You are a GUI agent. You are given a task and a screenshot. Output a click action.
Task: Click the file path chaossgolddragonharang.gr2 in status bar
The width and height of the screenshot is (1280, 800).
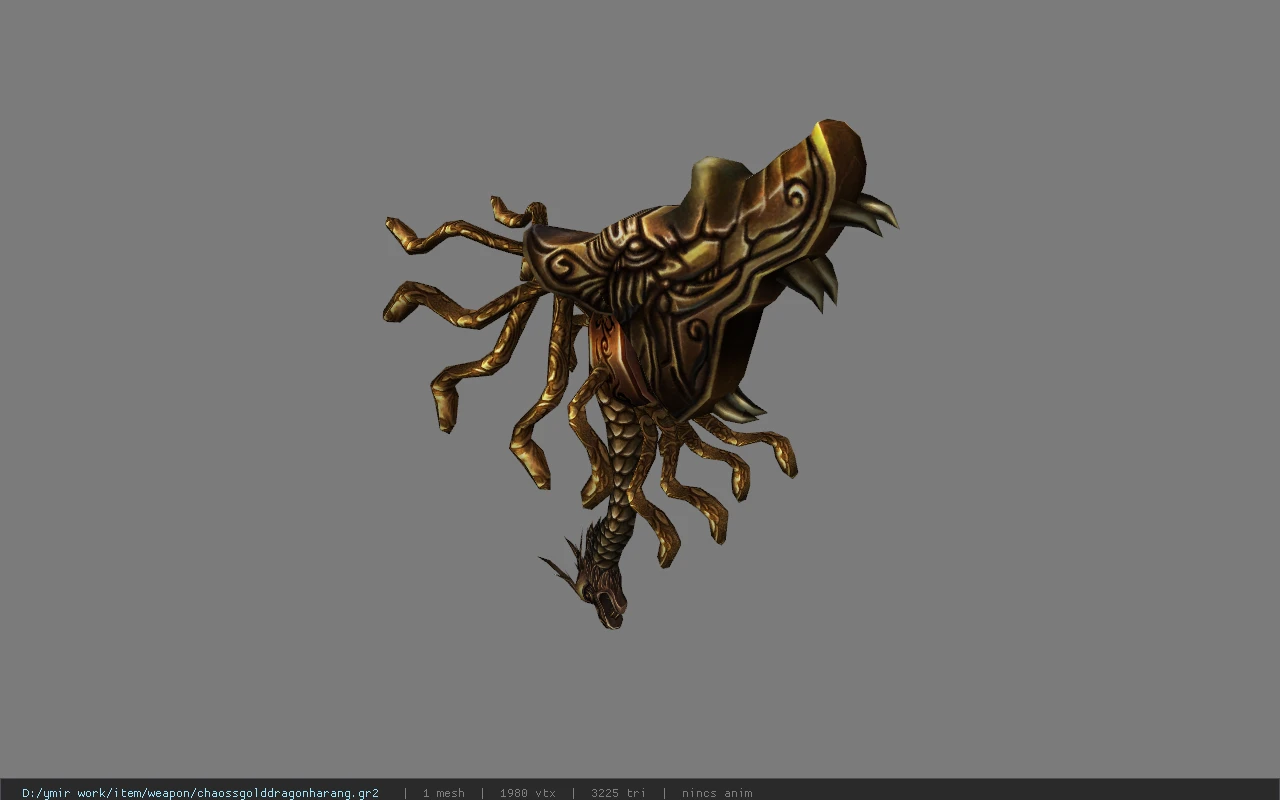coord(200,793)
